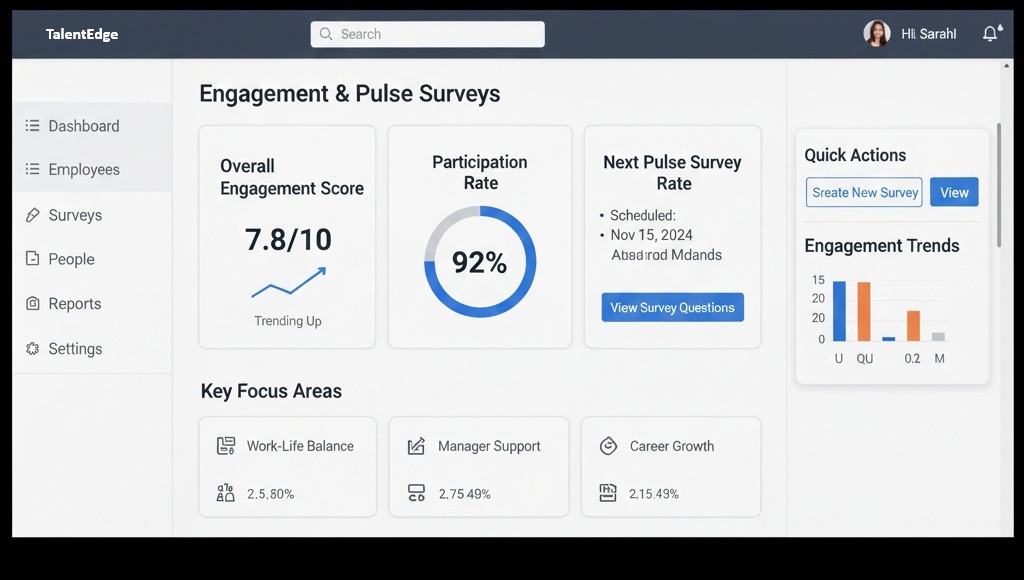The image size is (1024, 580).
Task: Click the Create New Survey button
Action: point(865,193)
